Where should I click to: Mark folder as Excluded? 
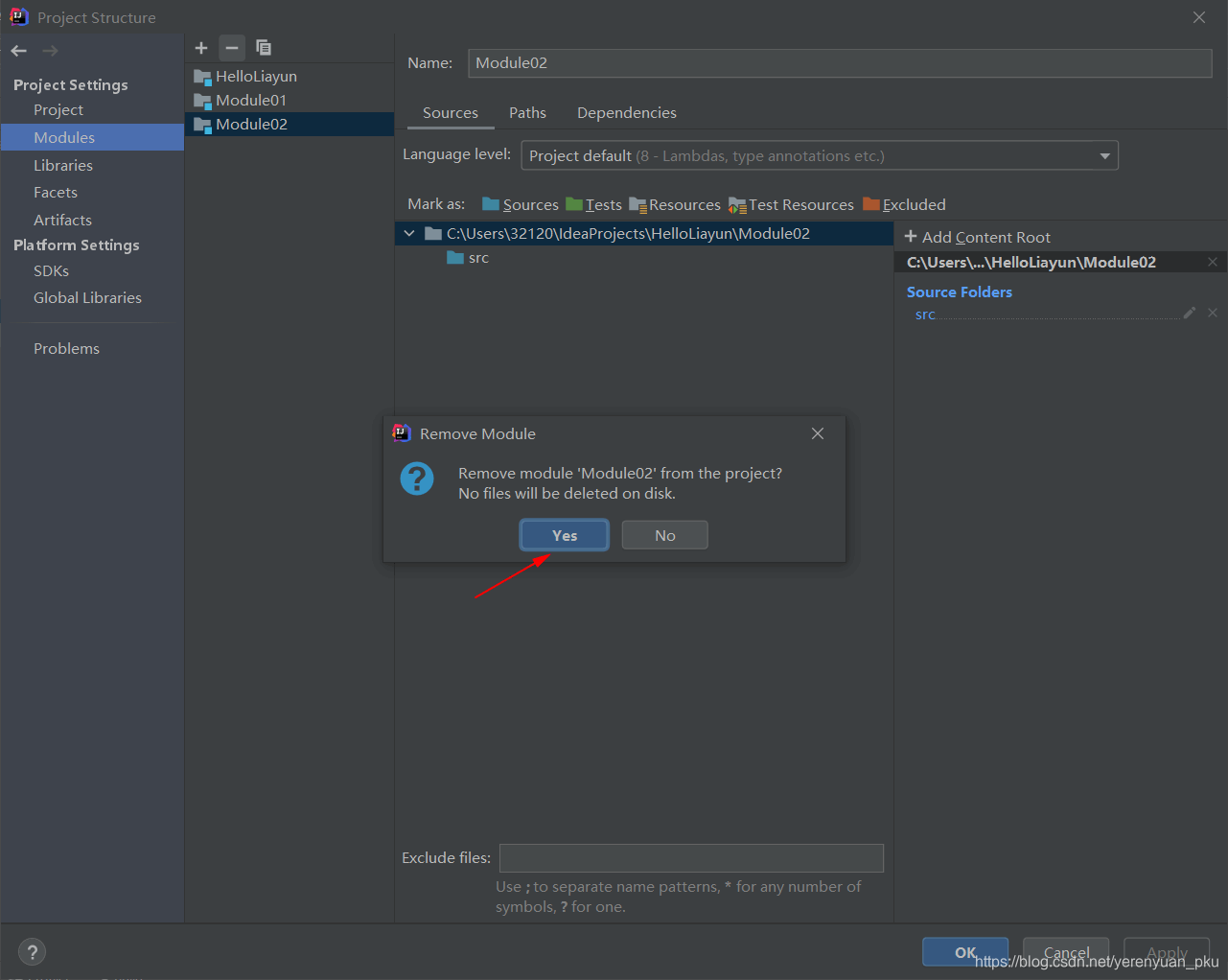[904, 204]
